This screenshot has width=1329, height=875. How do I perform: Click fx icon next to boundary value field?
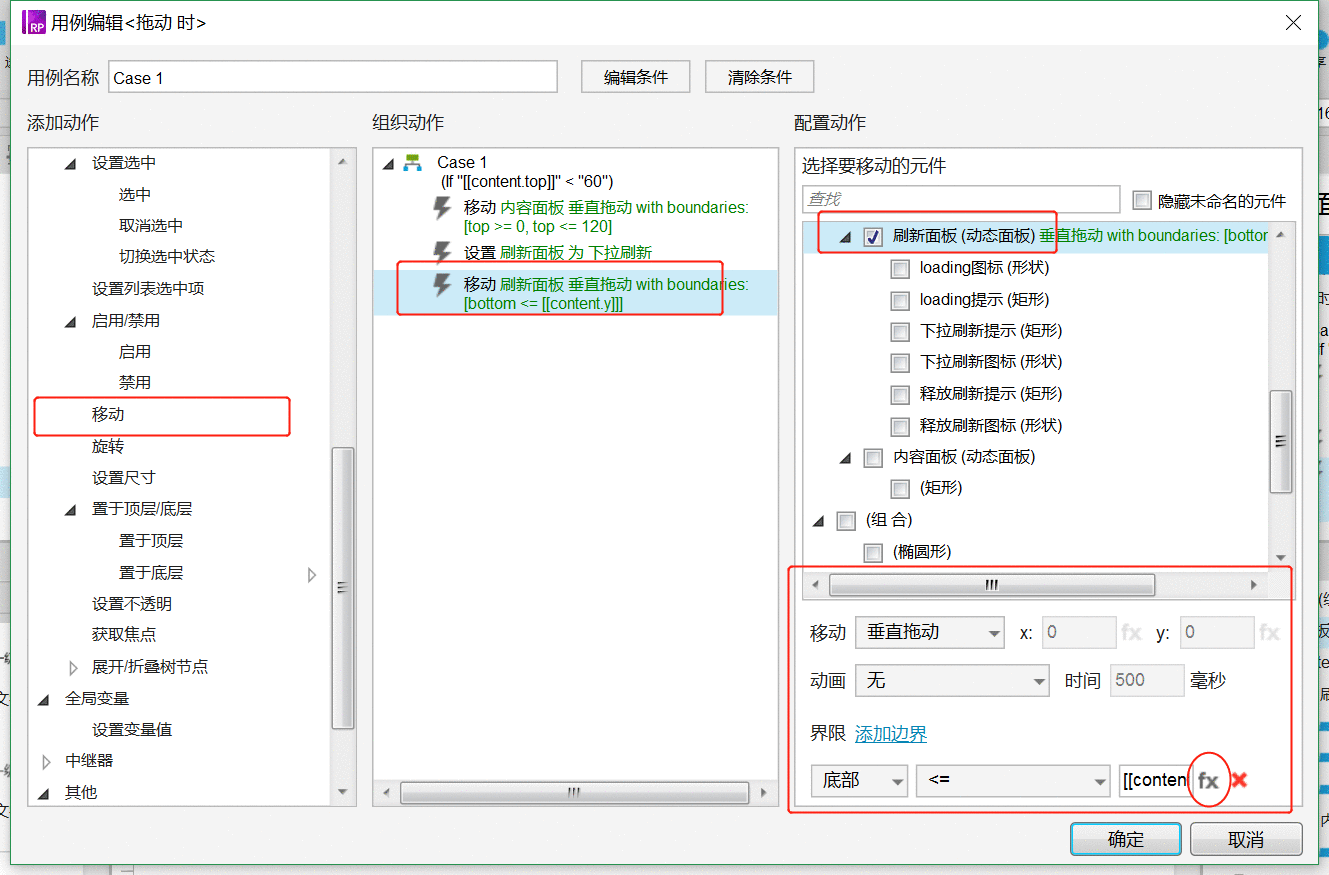(x=1209, y=781)
